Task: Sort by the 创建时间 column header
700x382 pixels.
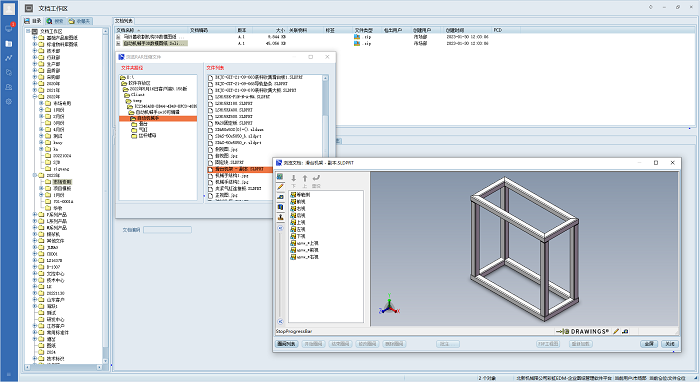Action: click(x=467, y=30)
